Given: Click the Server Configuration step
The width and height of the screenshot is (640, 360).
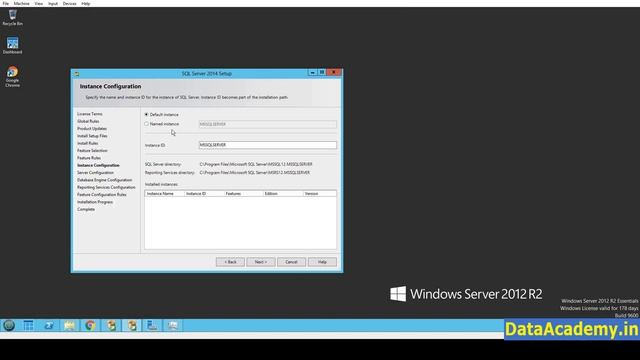Looking at the screenshot, I should tap(96, 173).
